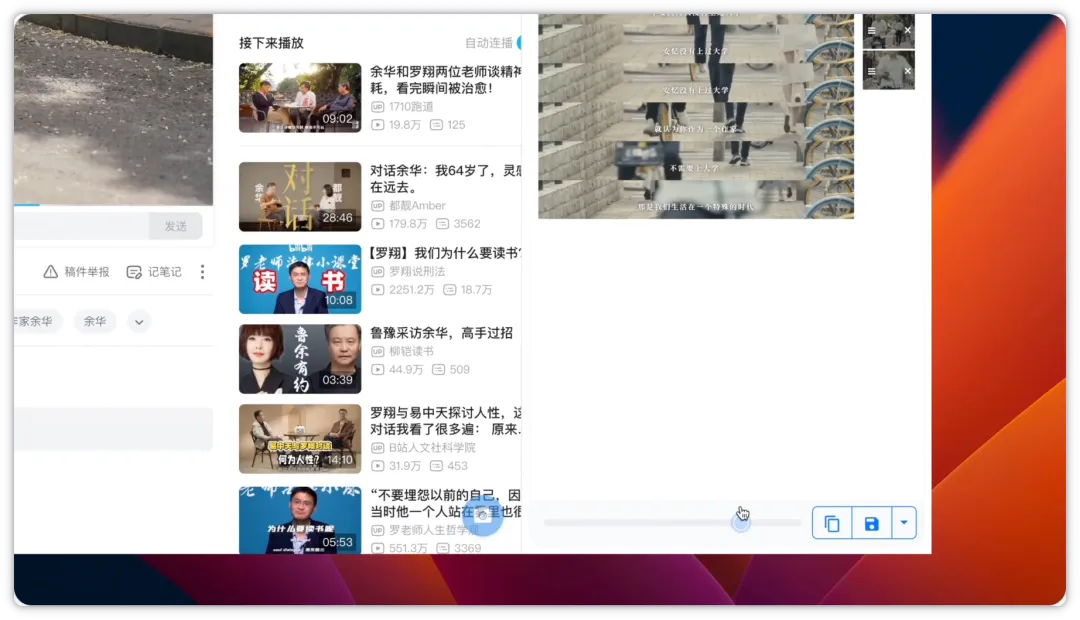Copy the stitched image to clipboard
The height and width of the screenshot is (620, 1080).
click(832, 524)
